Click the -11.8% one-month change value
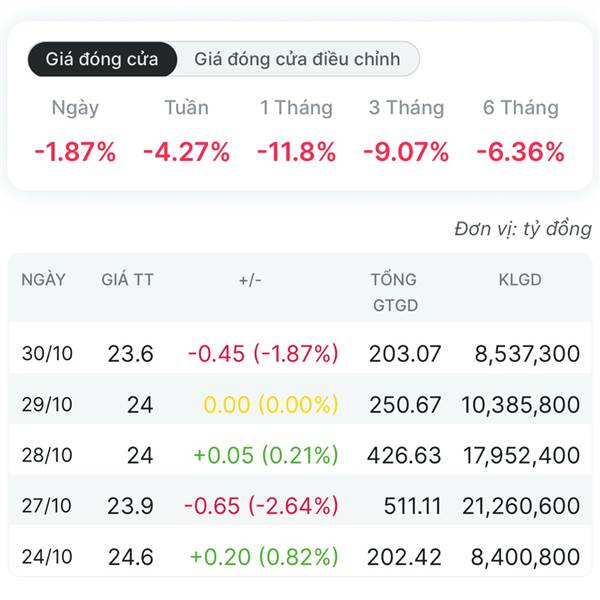The height and width of the screenshot is (600, 600). click(296, 152)
